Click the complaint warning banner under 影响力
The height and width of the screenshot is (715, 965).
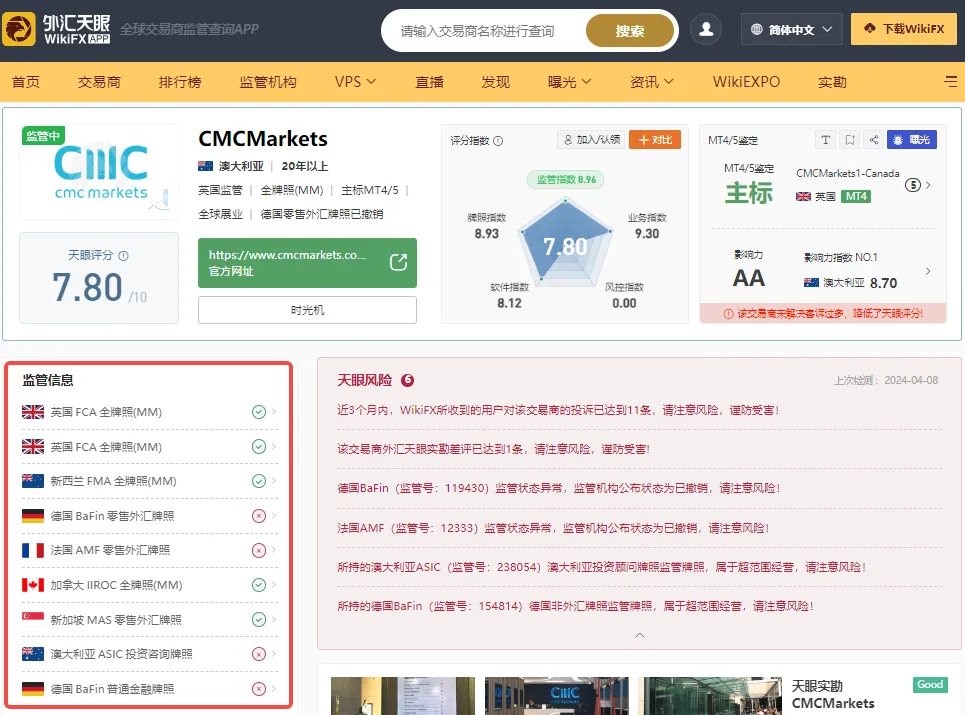(x=823, y=313)
